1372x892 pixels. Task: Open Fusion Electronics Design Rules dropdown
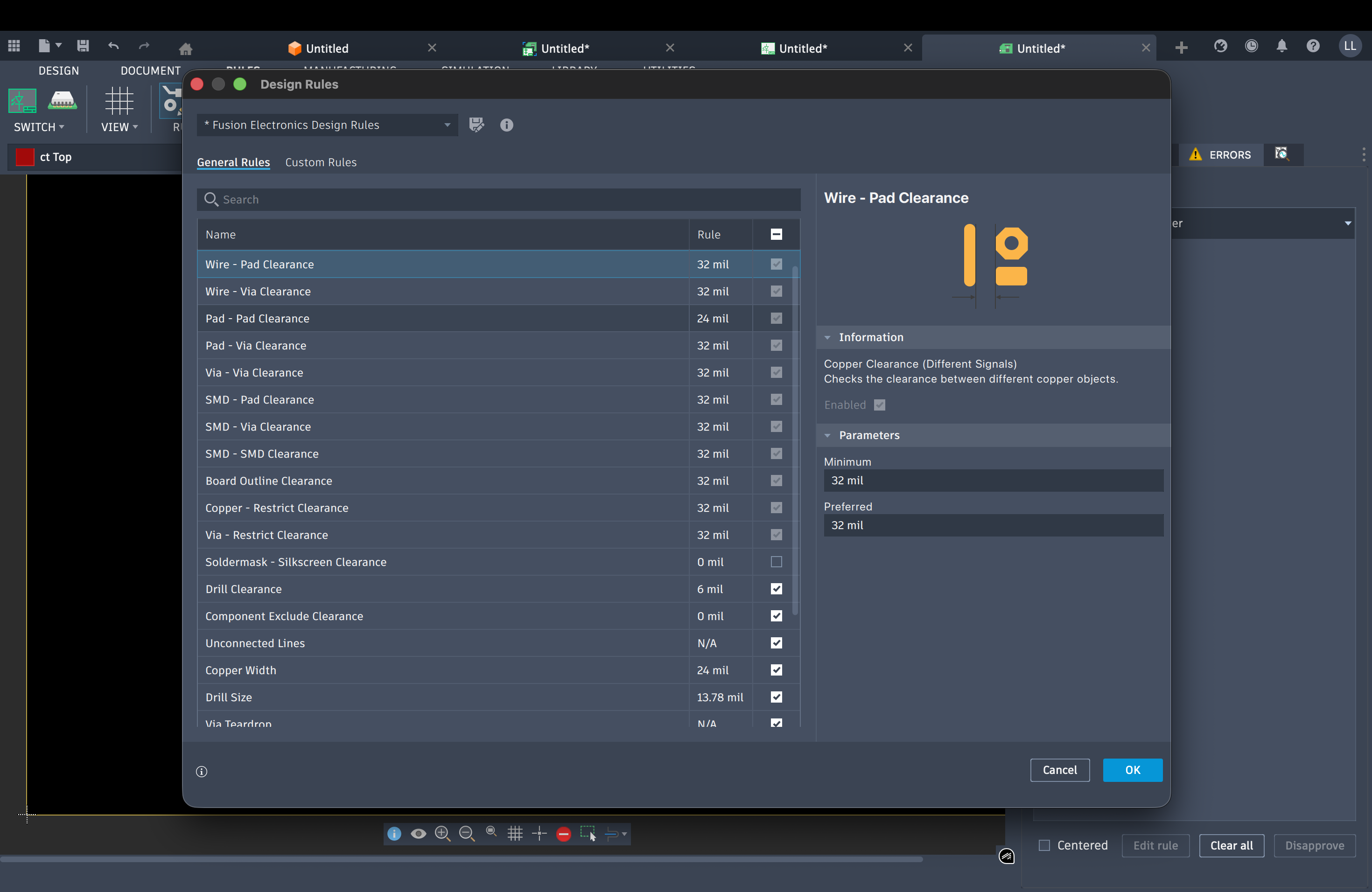(327, 125)
